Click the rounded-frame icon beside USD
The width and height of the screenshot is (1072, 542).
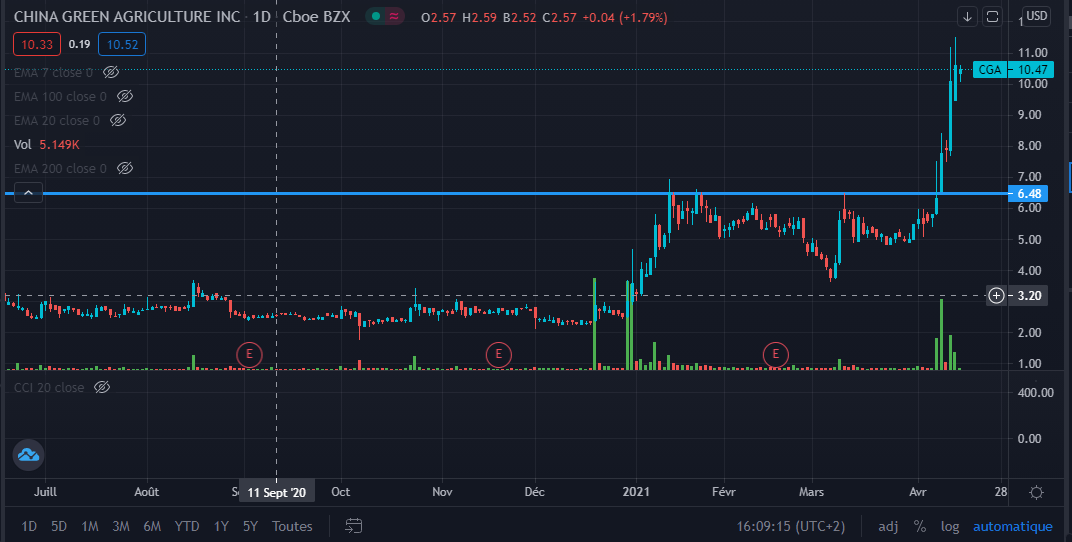tap(992, 16)
